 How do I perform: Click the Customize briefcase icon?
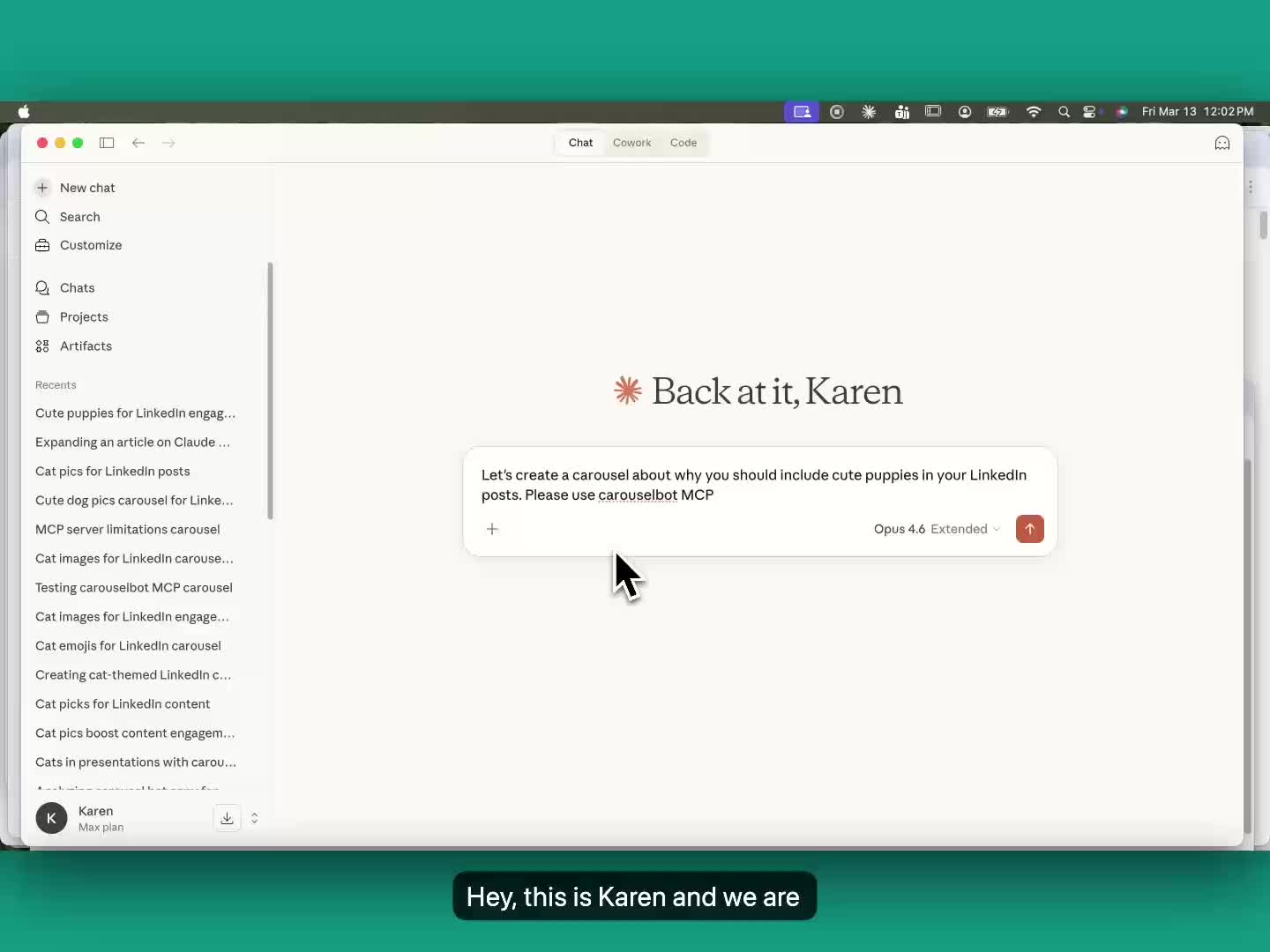tap(42, 245)
